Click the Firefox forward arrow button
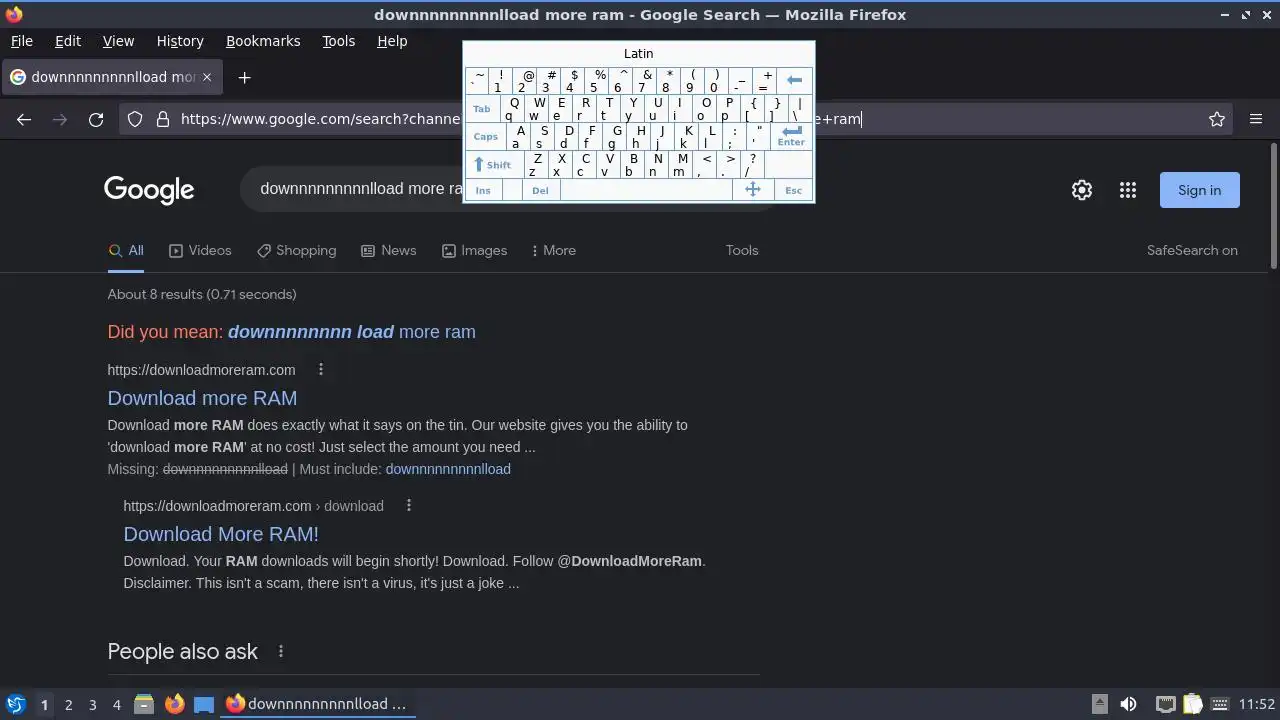1280x720 pixels. (60, 119)
